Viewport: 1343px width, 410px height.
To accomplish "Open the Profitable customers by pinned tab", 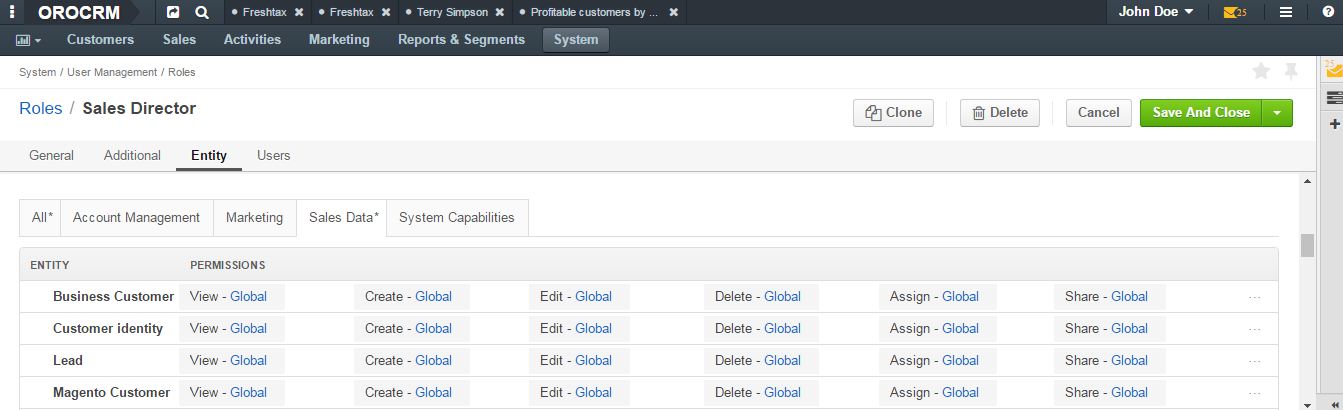I will [x=595, y=13].
